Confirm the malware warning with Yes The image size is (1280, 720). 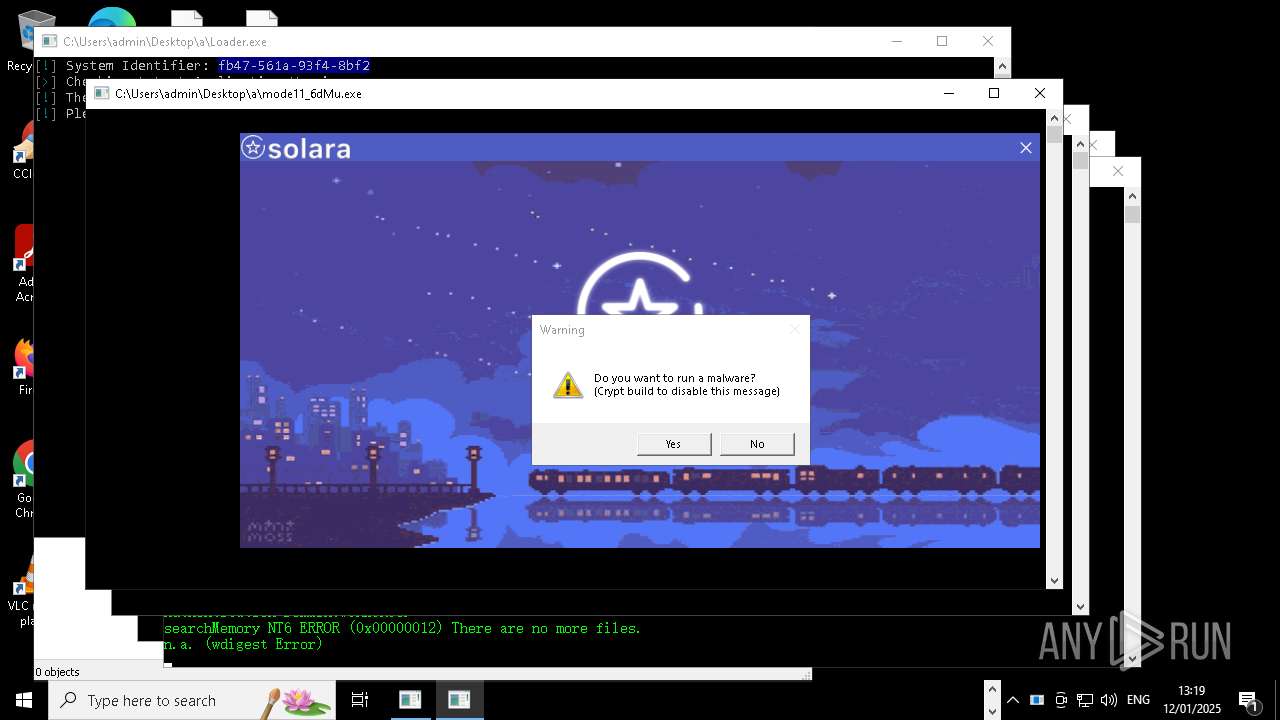click(x=674, y=444)
